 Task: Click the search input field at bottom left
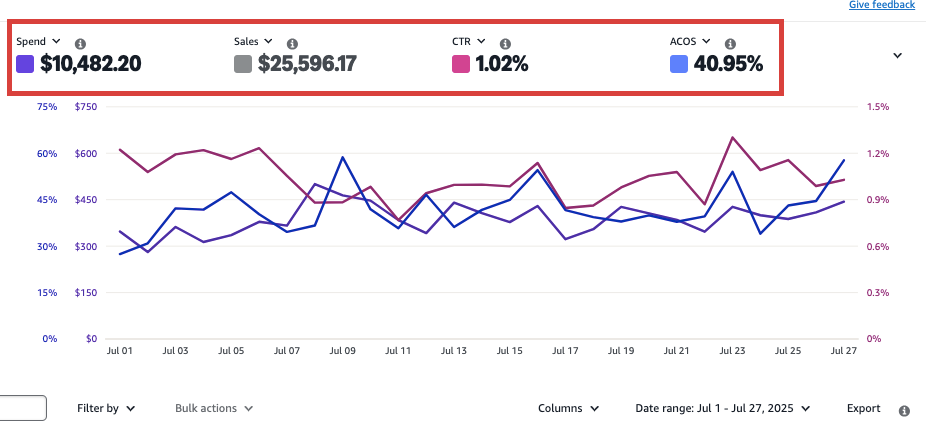point(23,408)
